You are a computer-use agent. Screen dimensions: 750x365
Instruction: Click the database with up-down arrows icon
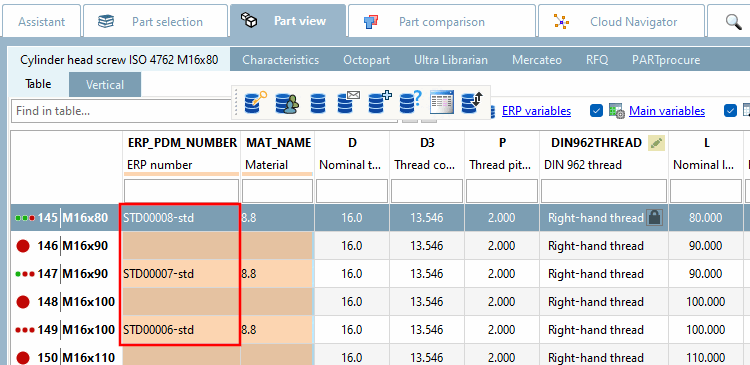pyautogui.click(x=472, y=103)
